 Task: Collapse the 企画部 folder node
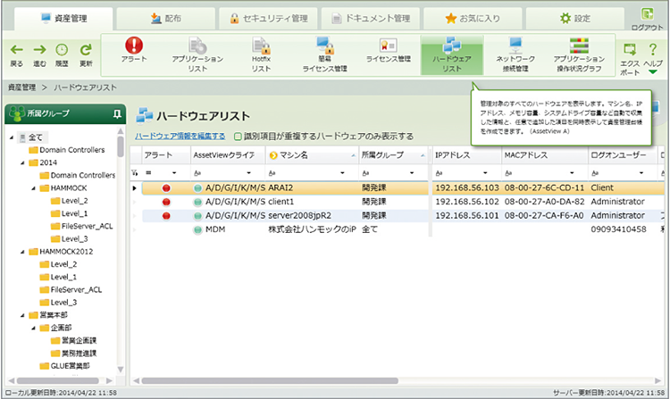(x=33, y=328)
